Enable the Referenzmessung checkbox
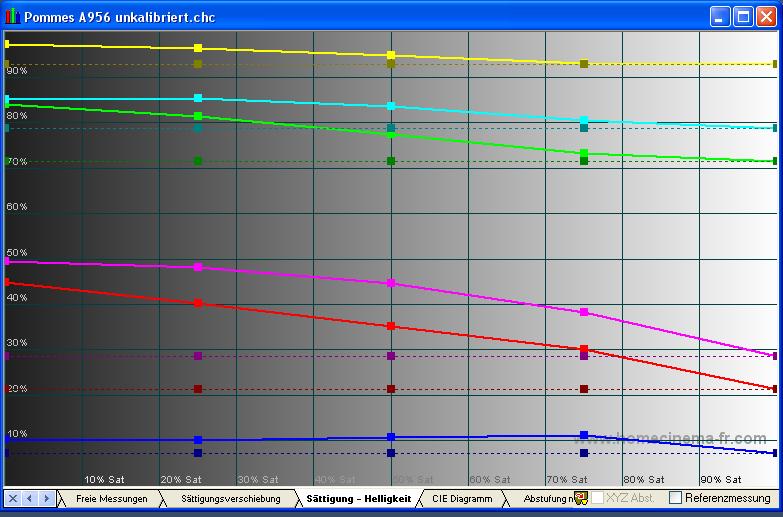783x517 pixels. 676,498
